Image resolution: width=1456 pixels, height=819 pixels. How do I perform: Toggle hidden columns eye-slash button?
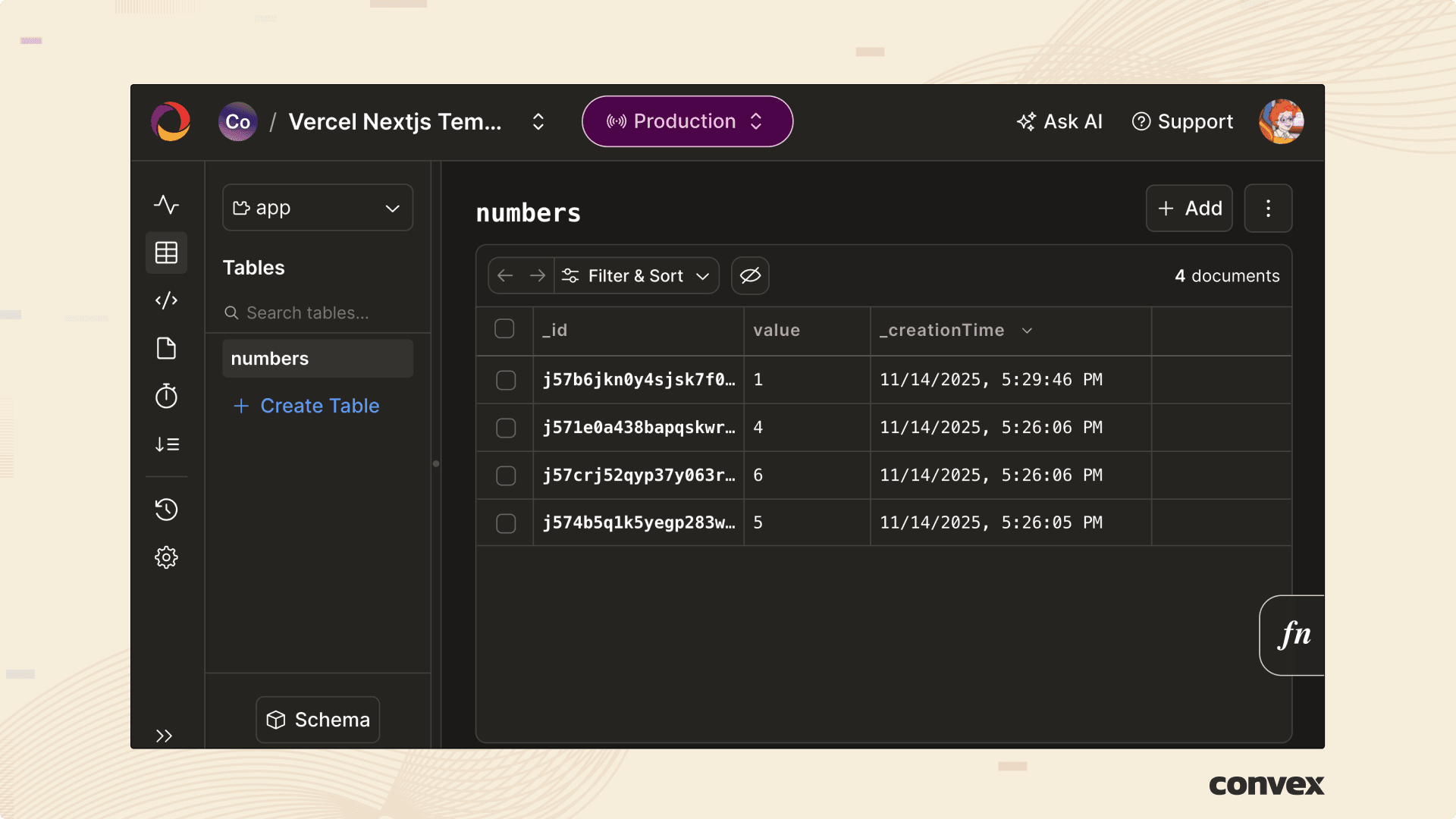pyautogui.click(x=750, y=275)
